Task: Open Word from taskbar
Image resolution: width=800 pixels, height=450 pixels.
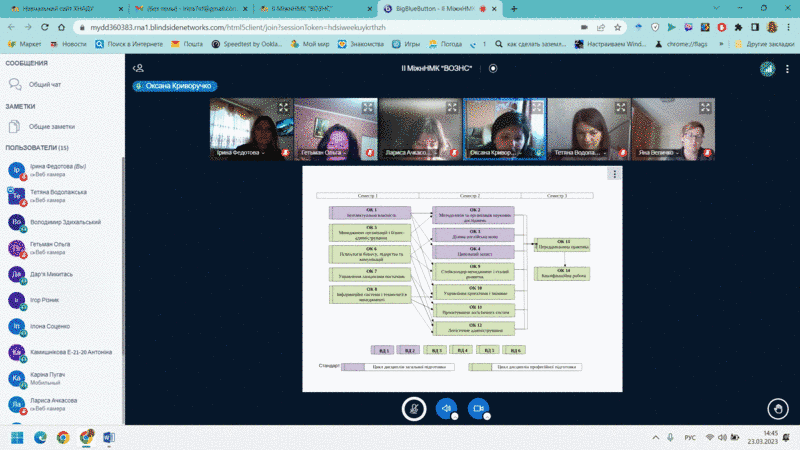Action: click(109, 438)
